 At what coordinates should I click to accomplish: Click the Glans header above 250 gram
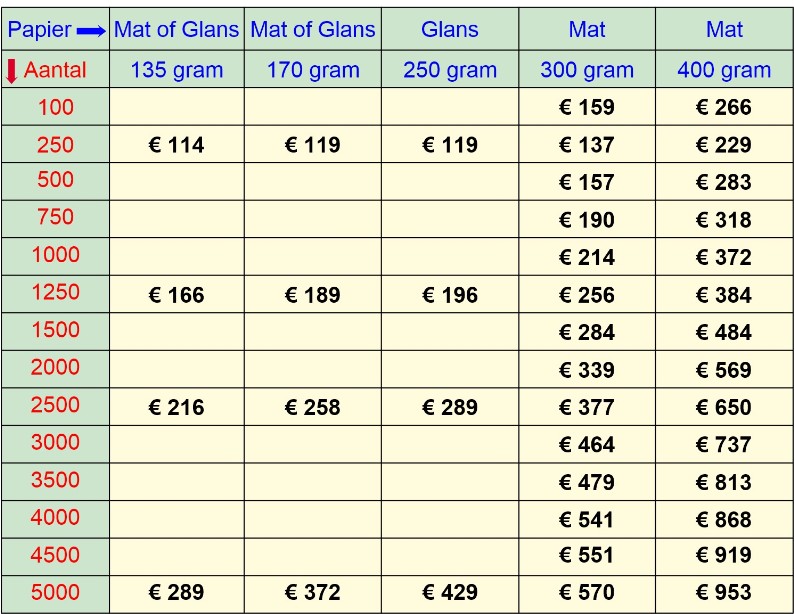[x=450, y=29]
